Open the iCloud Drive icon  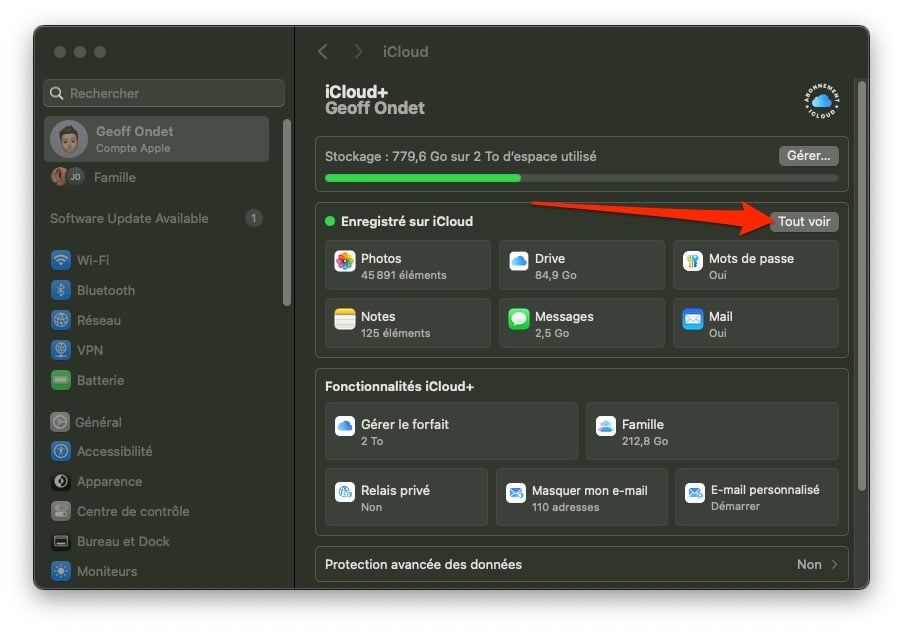(x=518, y=261)
